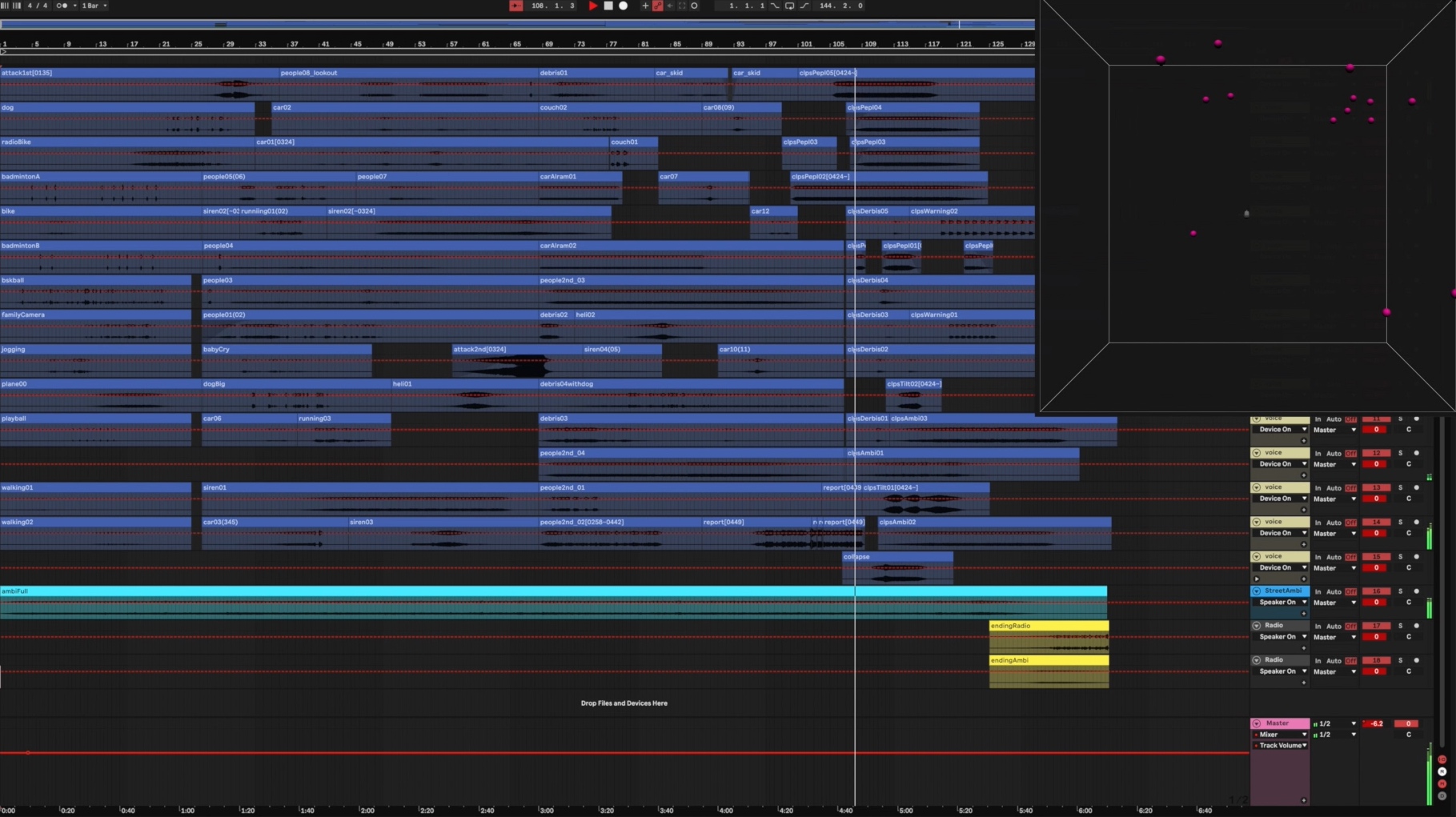Arm the StreetAmbi track for recording
The height and width of the screenshot is (817, 1456).
pos(1416,591)
